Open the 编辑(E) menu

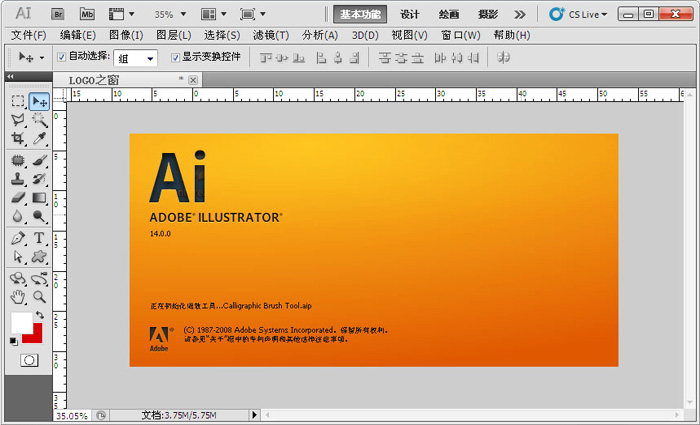click(x=78, y=35)
